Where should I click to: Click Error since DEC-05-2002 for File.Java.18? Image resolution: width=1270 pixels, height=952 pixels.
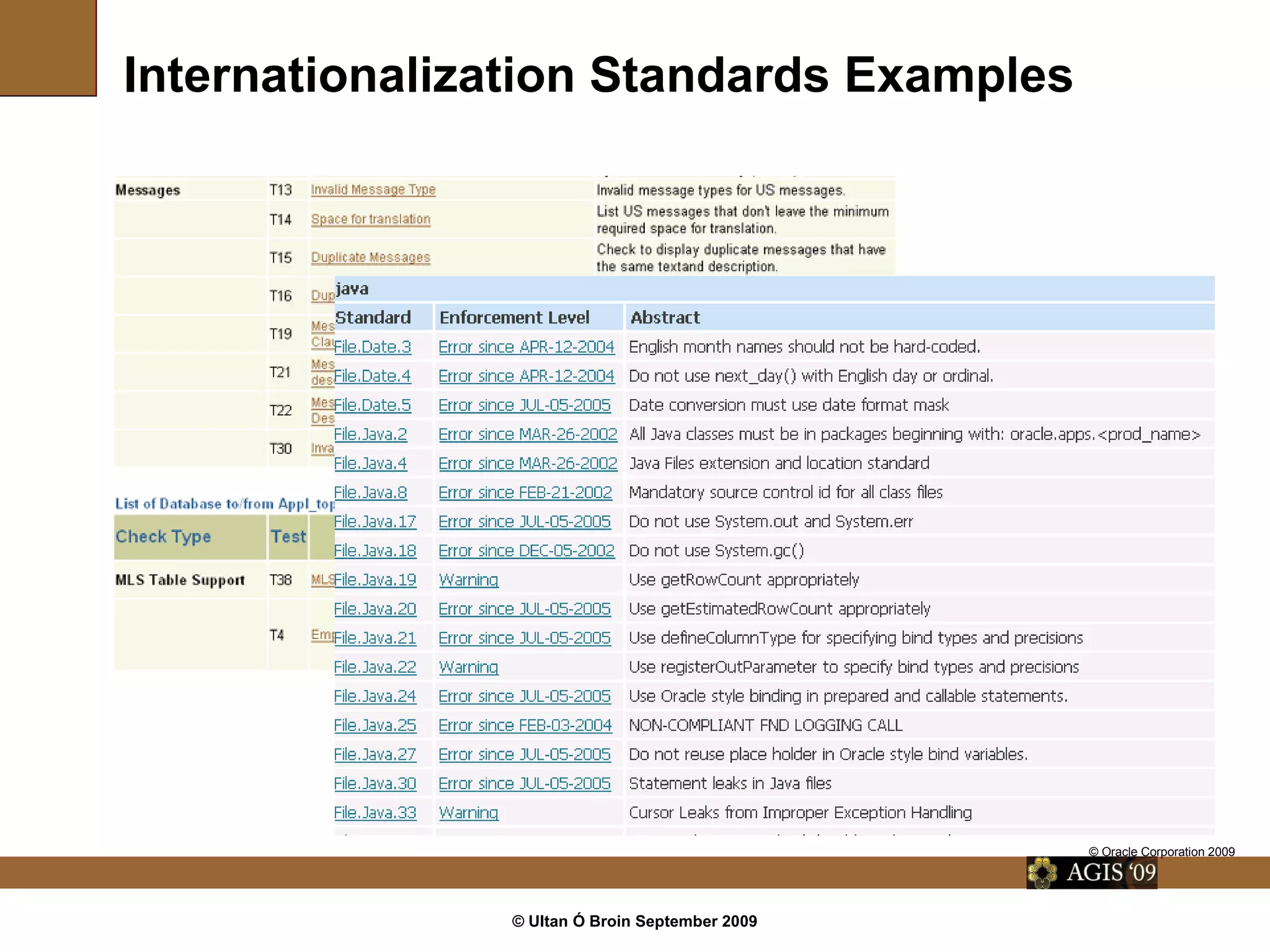[526, 550]
